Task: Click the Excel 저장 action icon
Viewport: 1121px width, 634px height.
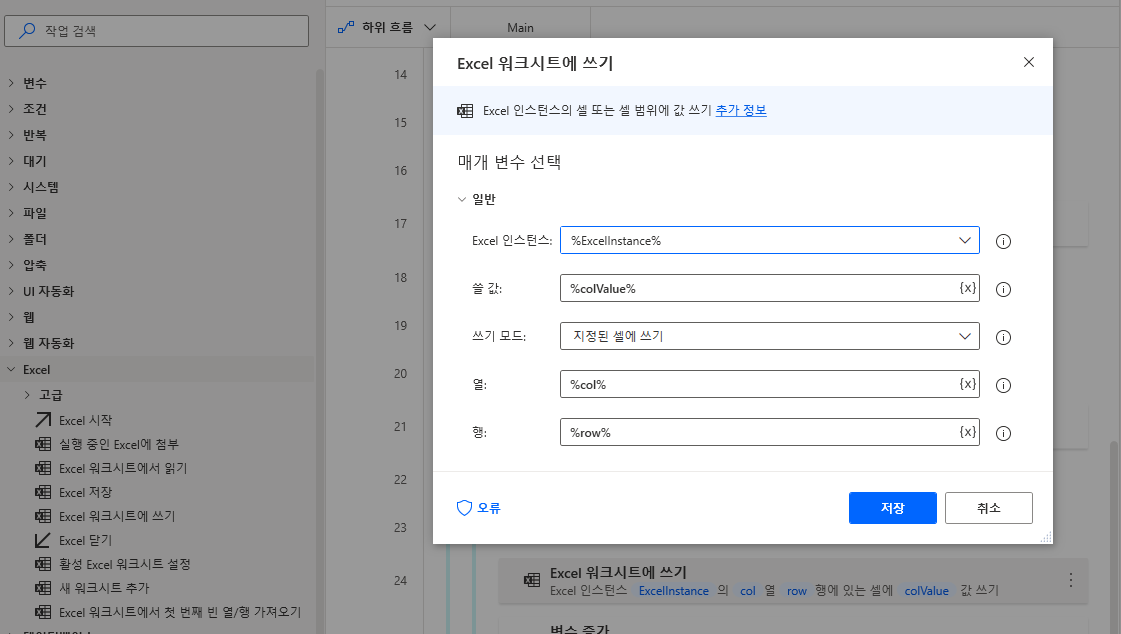Action: pos(43,492)
